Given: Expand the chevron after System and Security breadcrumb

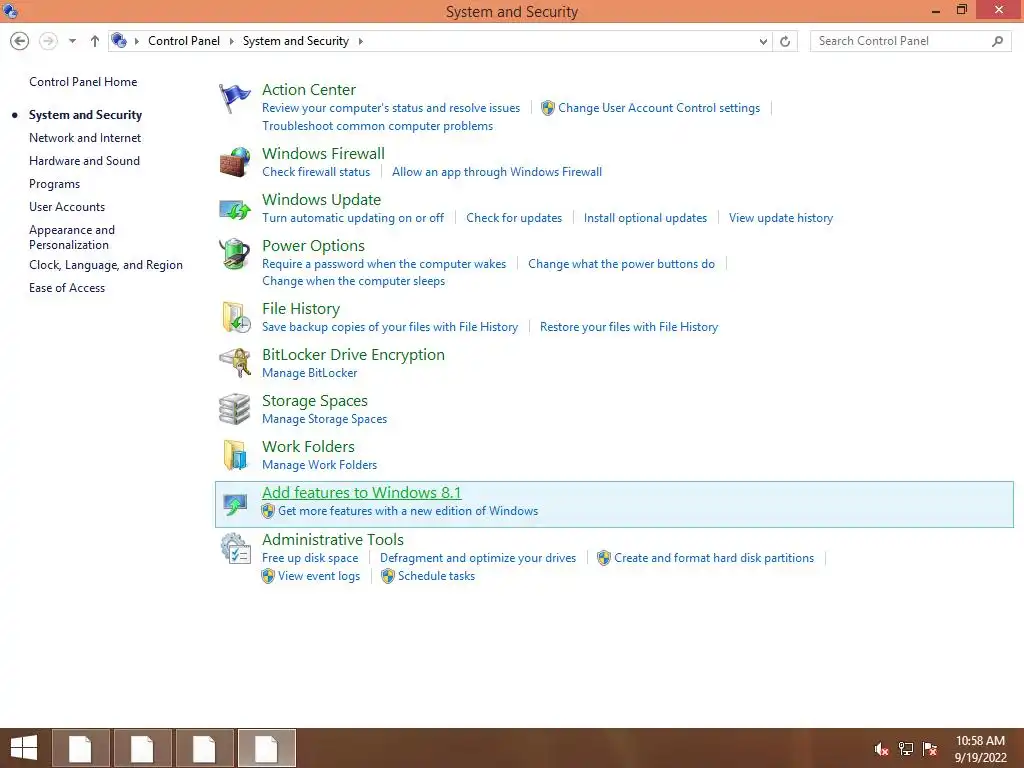Looking at the screenshot, I should [360, 41].
